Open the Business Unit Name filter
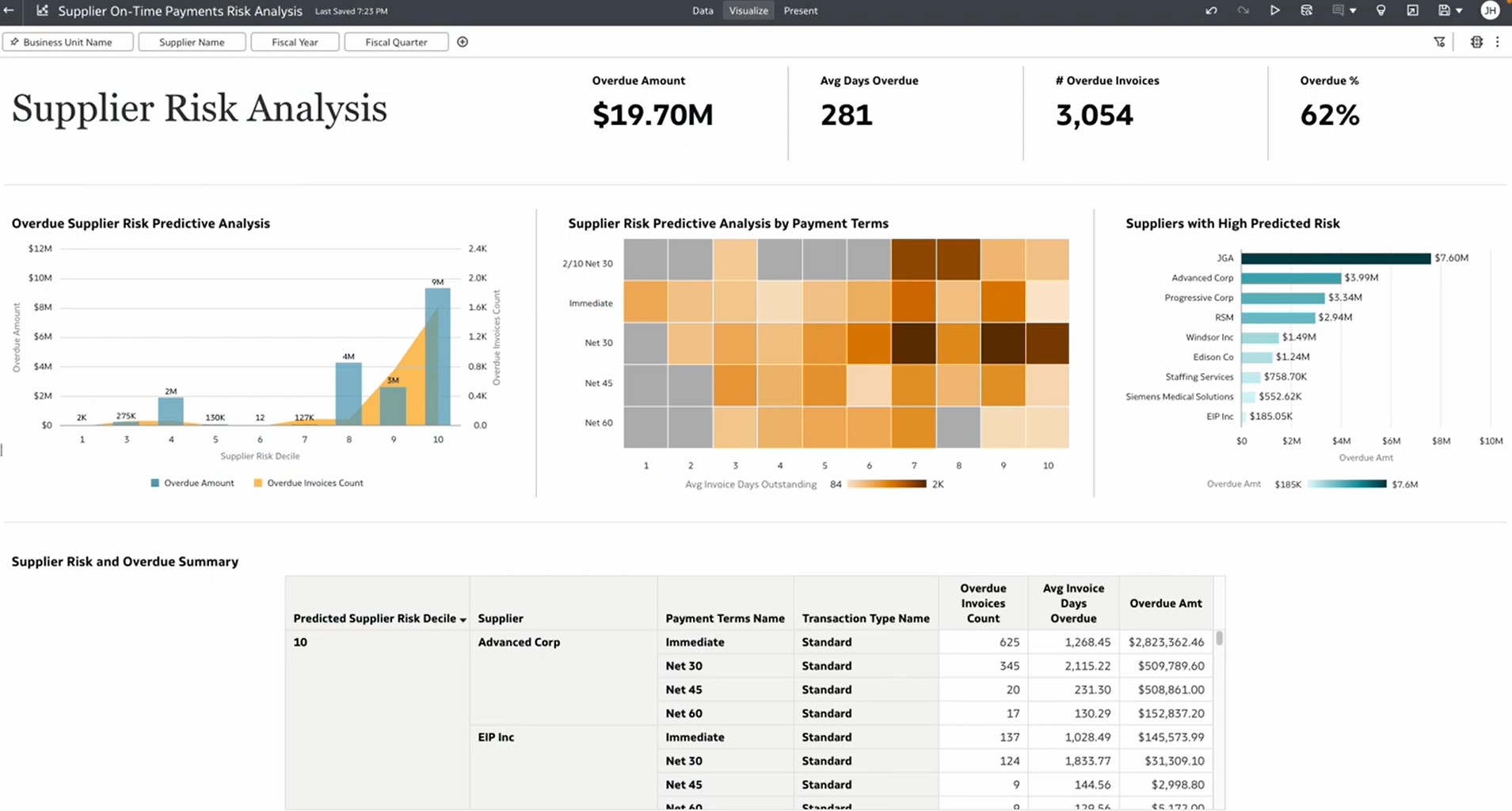The image size is (1512, 811). (x=68, y=42)
